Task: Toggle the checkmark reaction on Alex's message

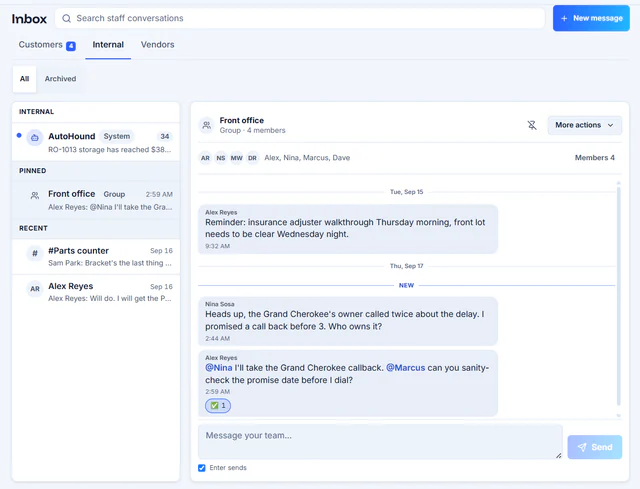Action: [218, 405]
